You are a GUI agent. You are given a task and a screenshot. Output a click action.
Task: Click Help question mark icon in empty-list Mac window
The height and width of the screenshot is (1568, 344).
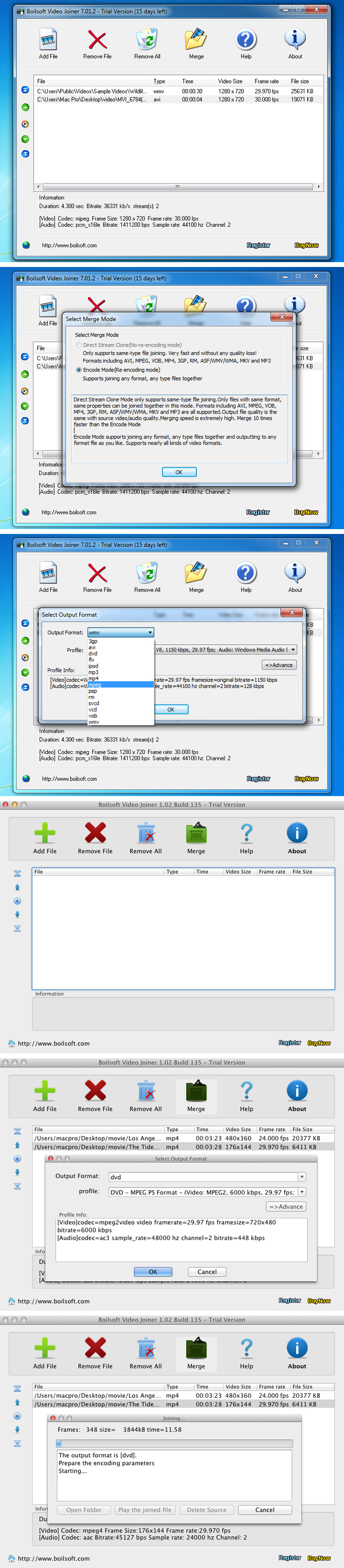coord(246,833)
